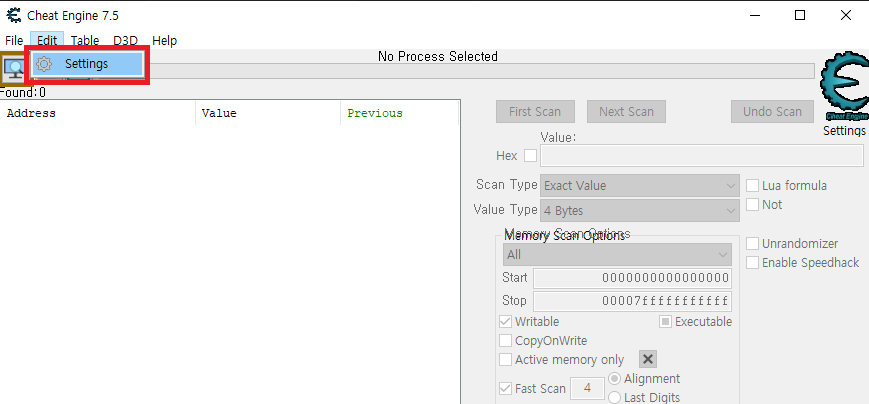The image size is (869, 404).
Task: Click the First Scan button
Action: point(535,111)
